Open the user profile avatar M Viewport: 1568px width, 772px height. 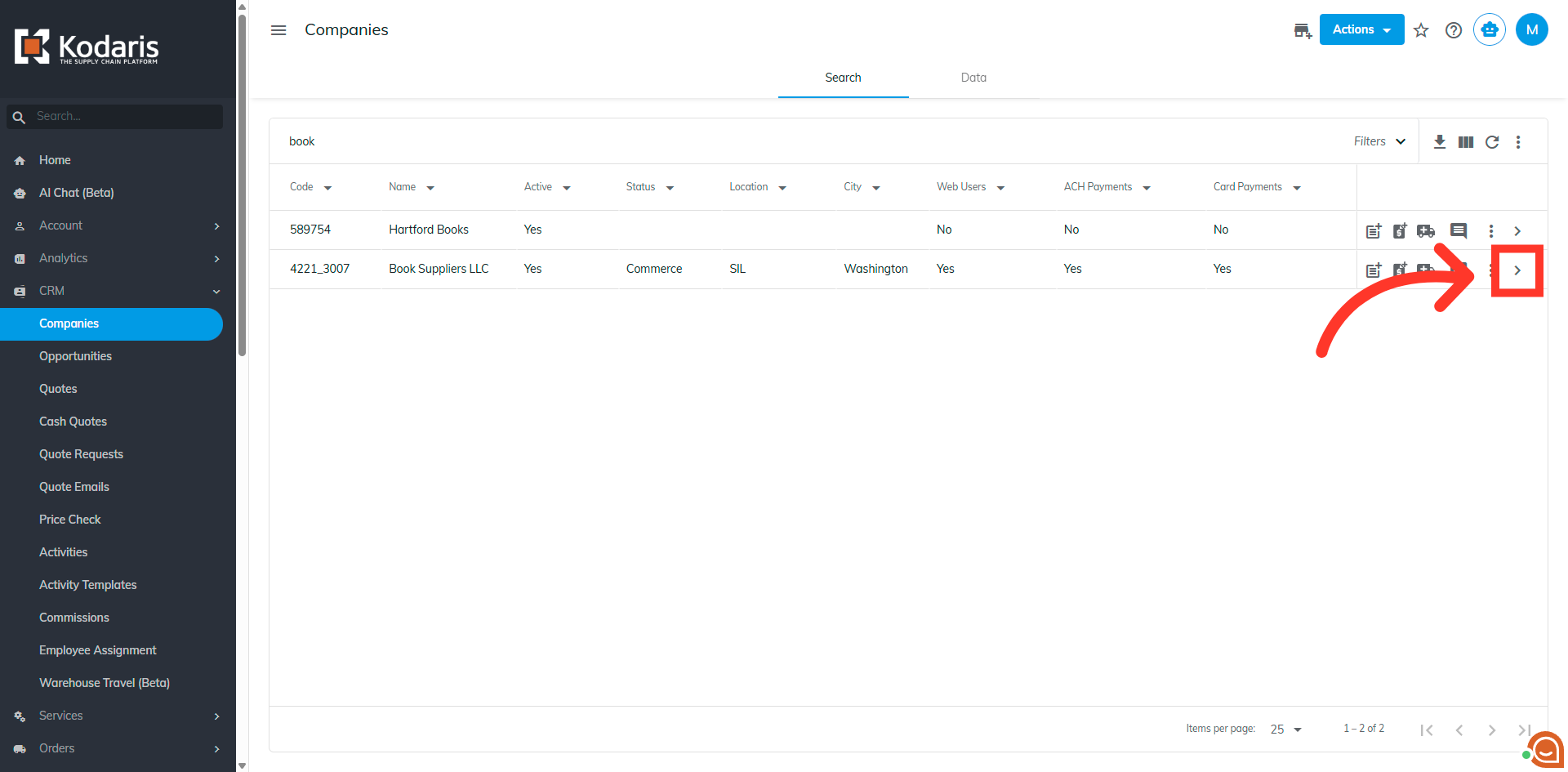click(1532, 30)
